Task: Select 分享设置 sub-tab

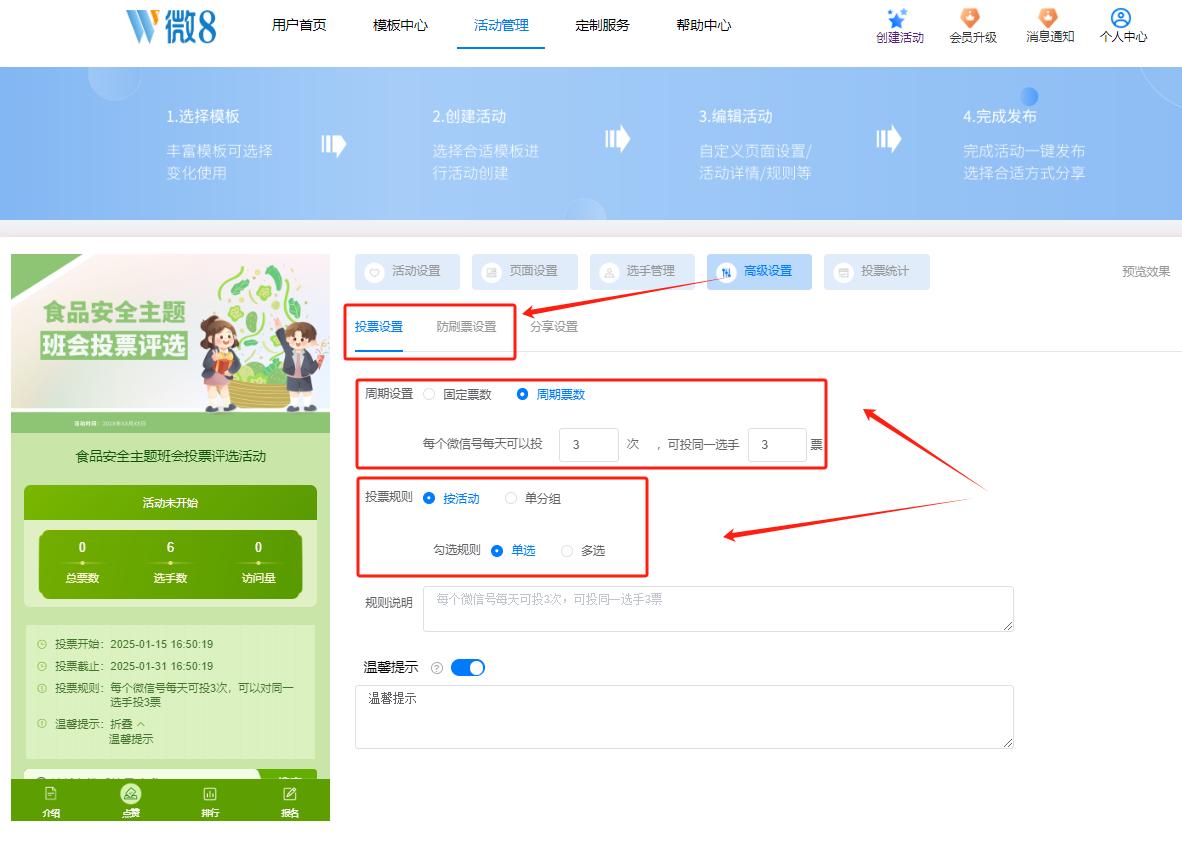Action: click(553, 327)
